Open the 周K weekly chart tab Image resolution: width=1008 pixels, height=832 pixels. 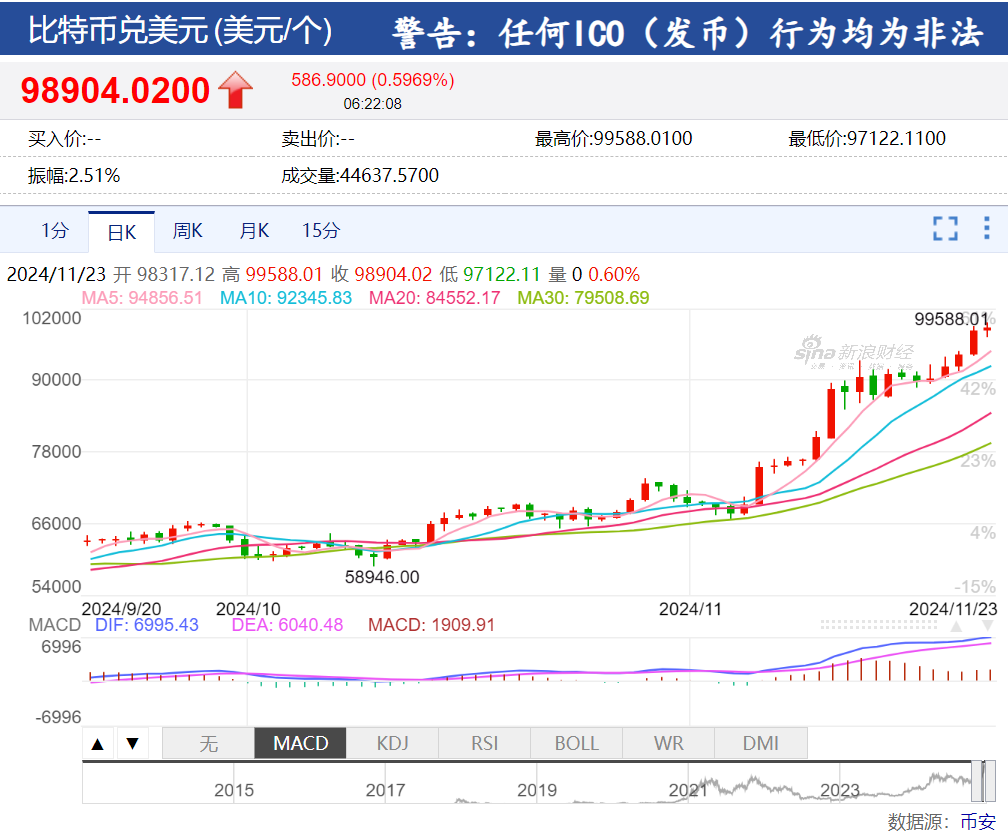(x=187, y=231)
